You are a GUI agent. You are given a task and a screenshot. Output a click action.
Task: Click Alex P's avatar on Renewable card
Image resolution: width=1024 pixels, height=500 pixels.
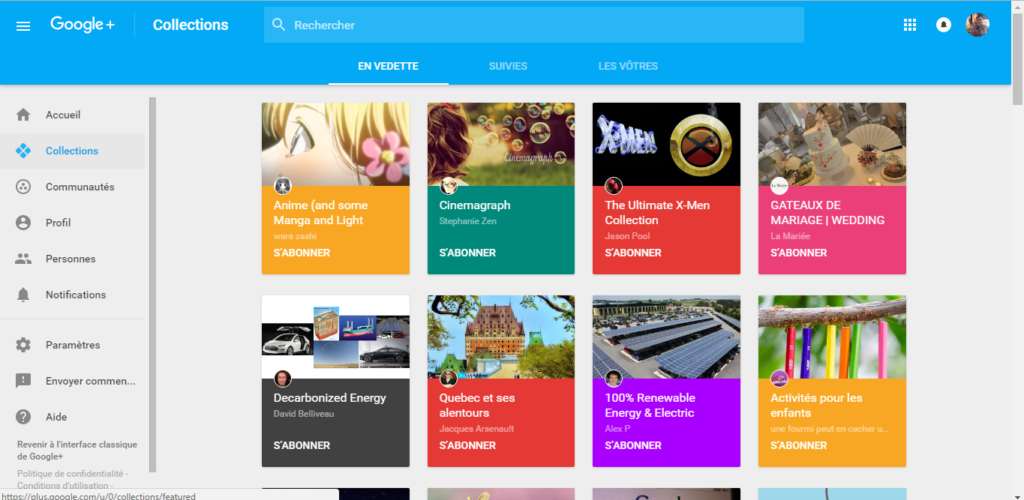613,379
